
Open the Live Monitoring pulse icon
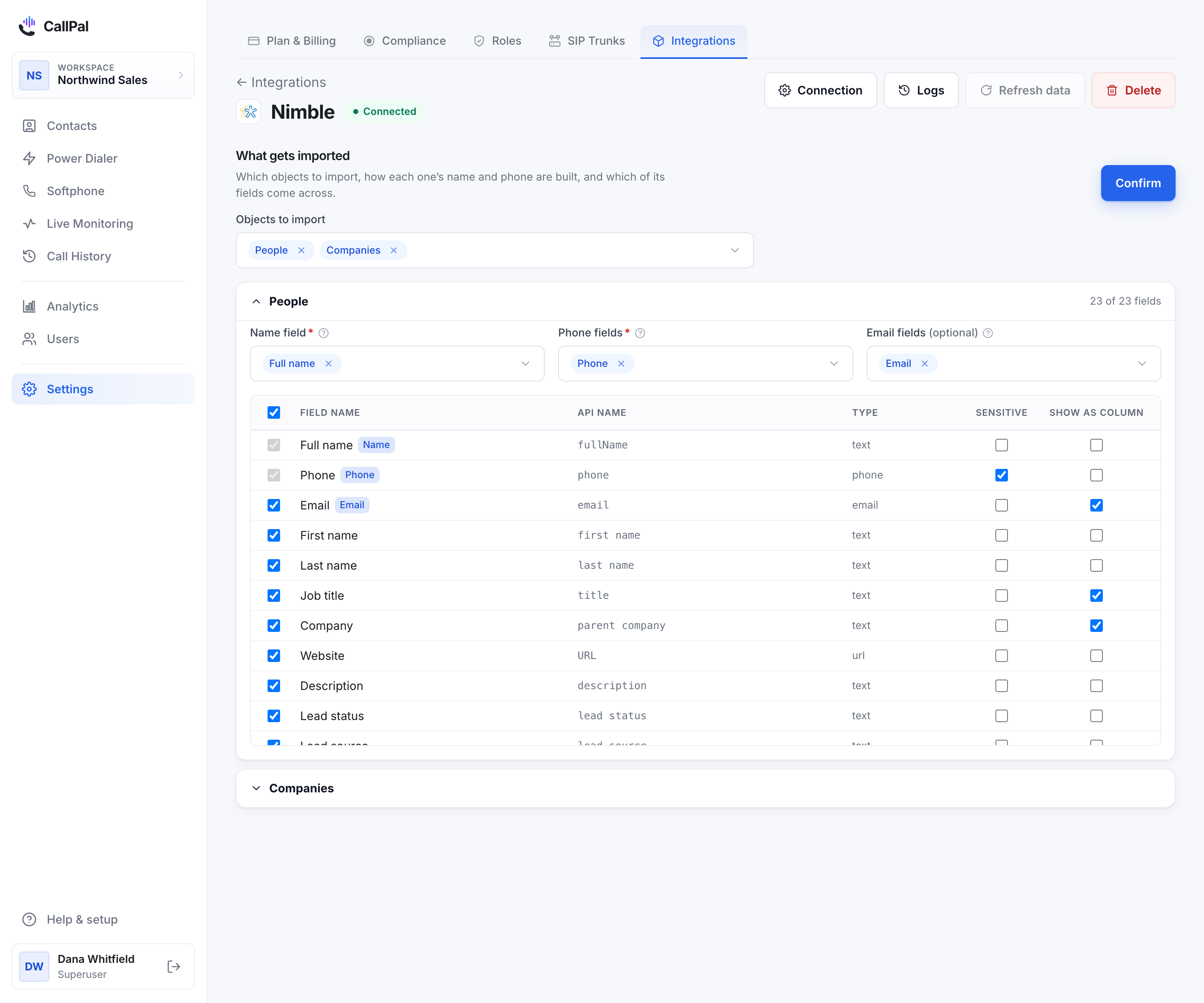coord(29,224)
